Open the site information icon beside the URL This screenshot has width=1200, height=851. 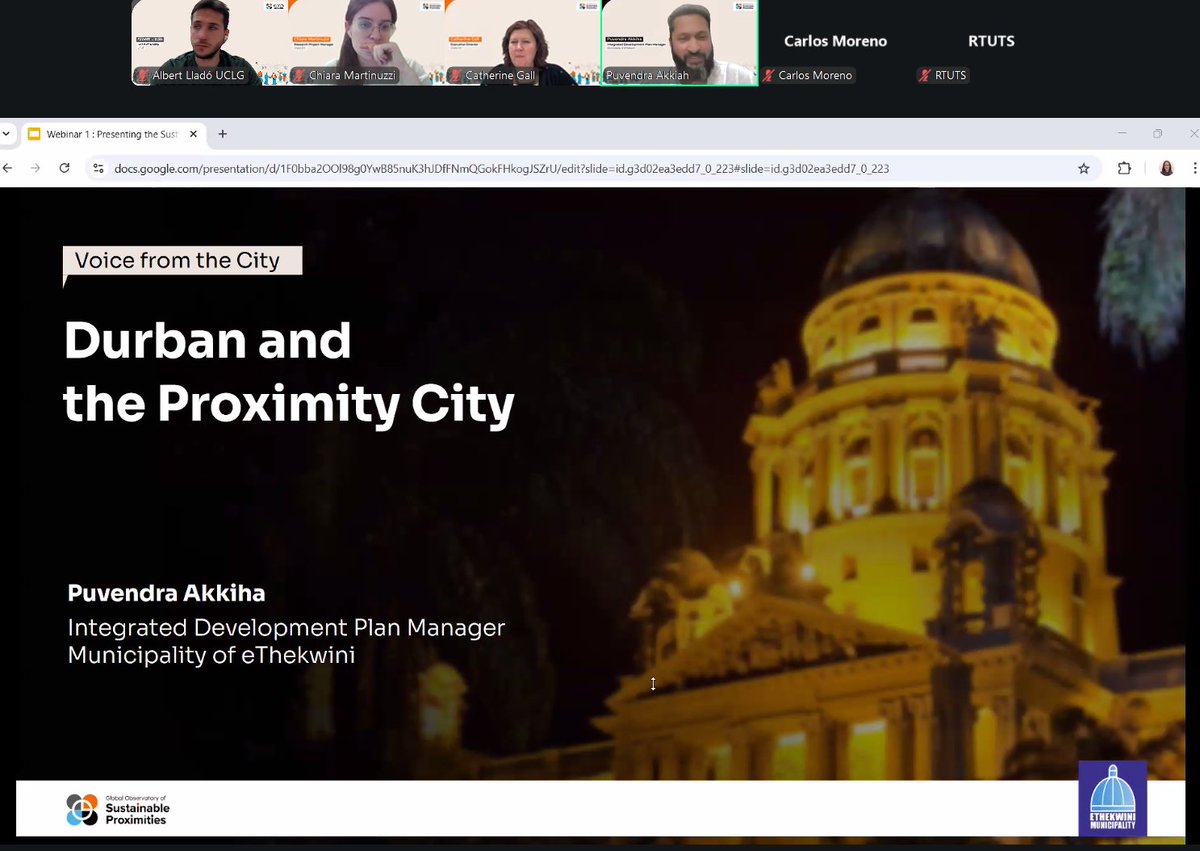(x=99, y=169)
